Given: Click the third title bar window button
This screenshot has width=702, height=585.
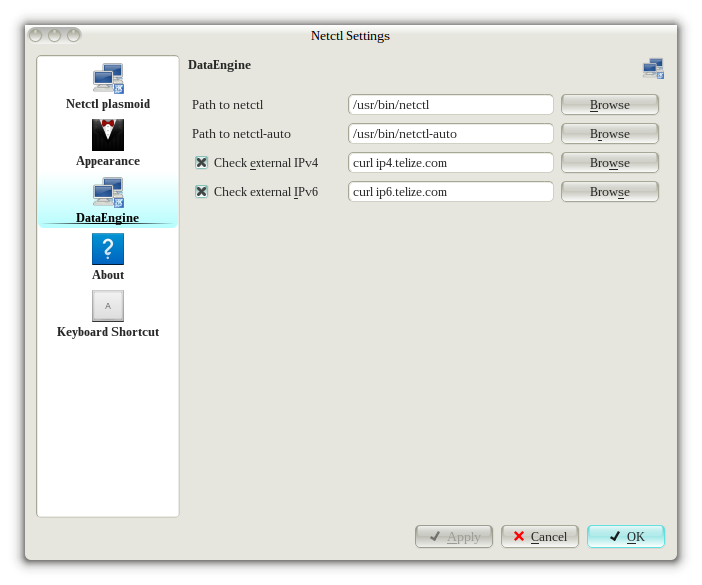Looking at the screenshot, I should 73,35.
